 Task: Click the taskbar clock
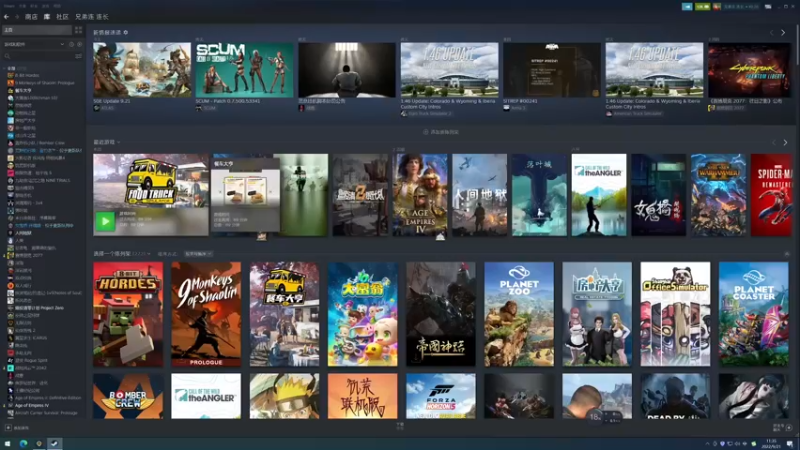point(770,444)
